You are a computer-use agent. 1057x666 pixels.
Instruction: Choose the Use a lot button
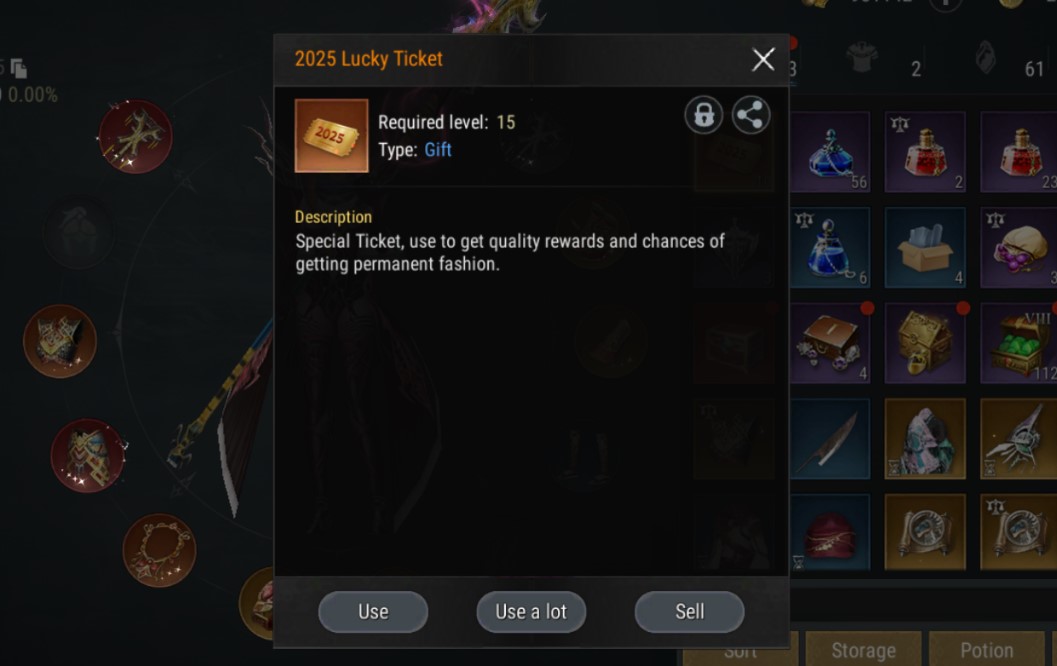[x=531, y=611]
